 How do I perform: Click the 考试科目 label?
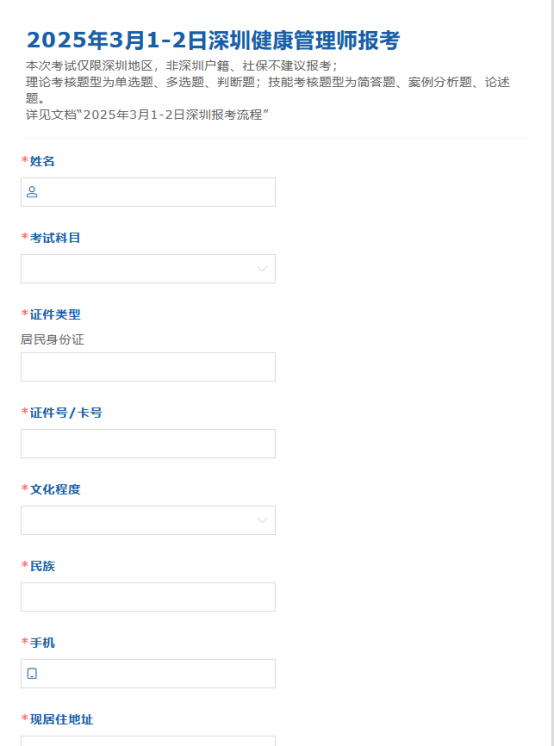click(55, 238)
